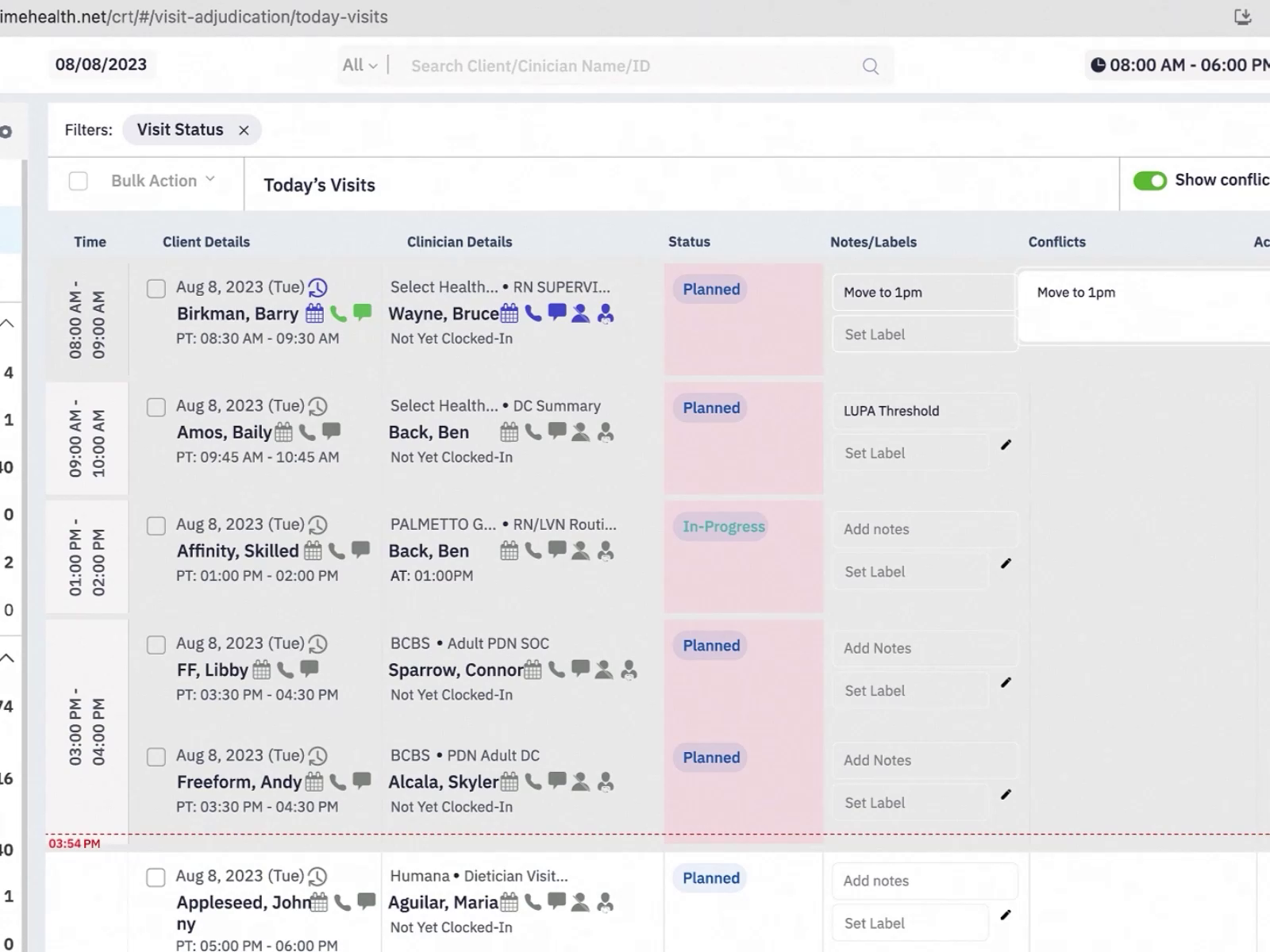Click the blue phone icon next to Wayne, Bruce
The height and width of the screenshot is (952, 1270).
(x=533, y=313)
